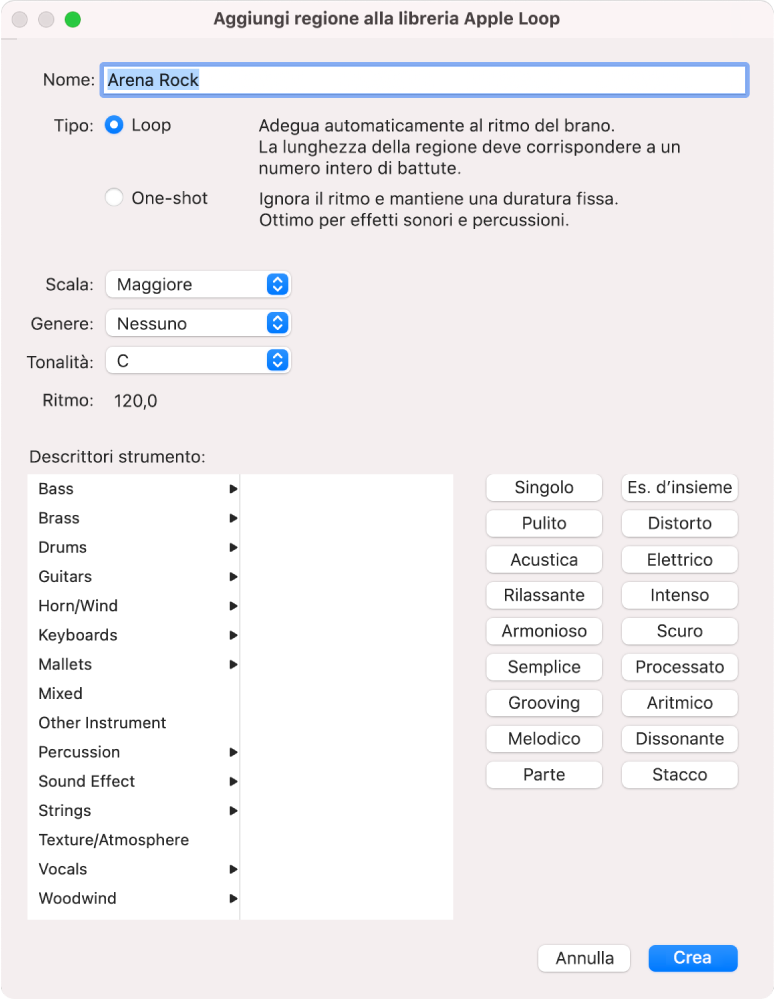Select the One-shot radio button
Viewport: 774px width, 1000px height.
(x=114, y=198)
